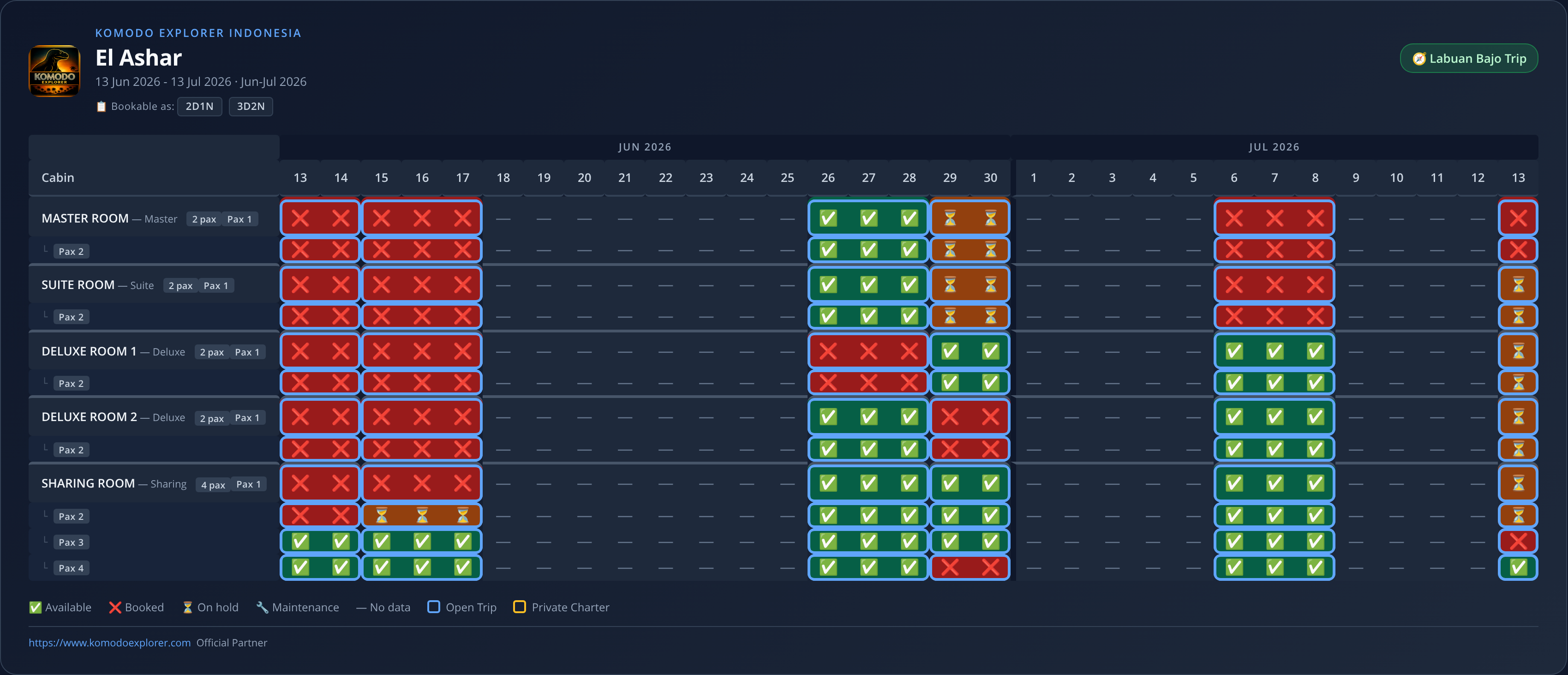The image size is (1568, 675).
Task: Click Deluxe Room 2 Pax 1 available June 26
Action: pyautogui.click(x=828, y=417)
